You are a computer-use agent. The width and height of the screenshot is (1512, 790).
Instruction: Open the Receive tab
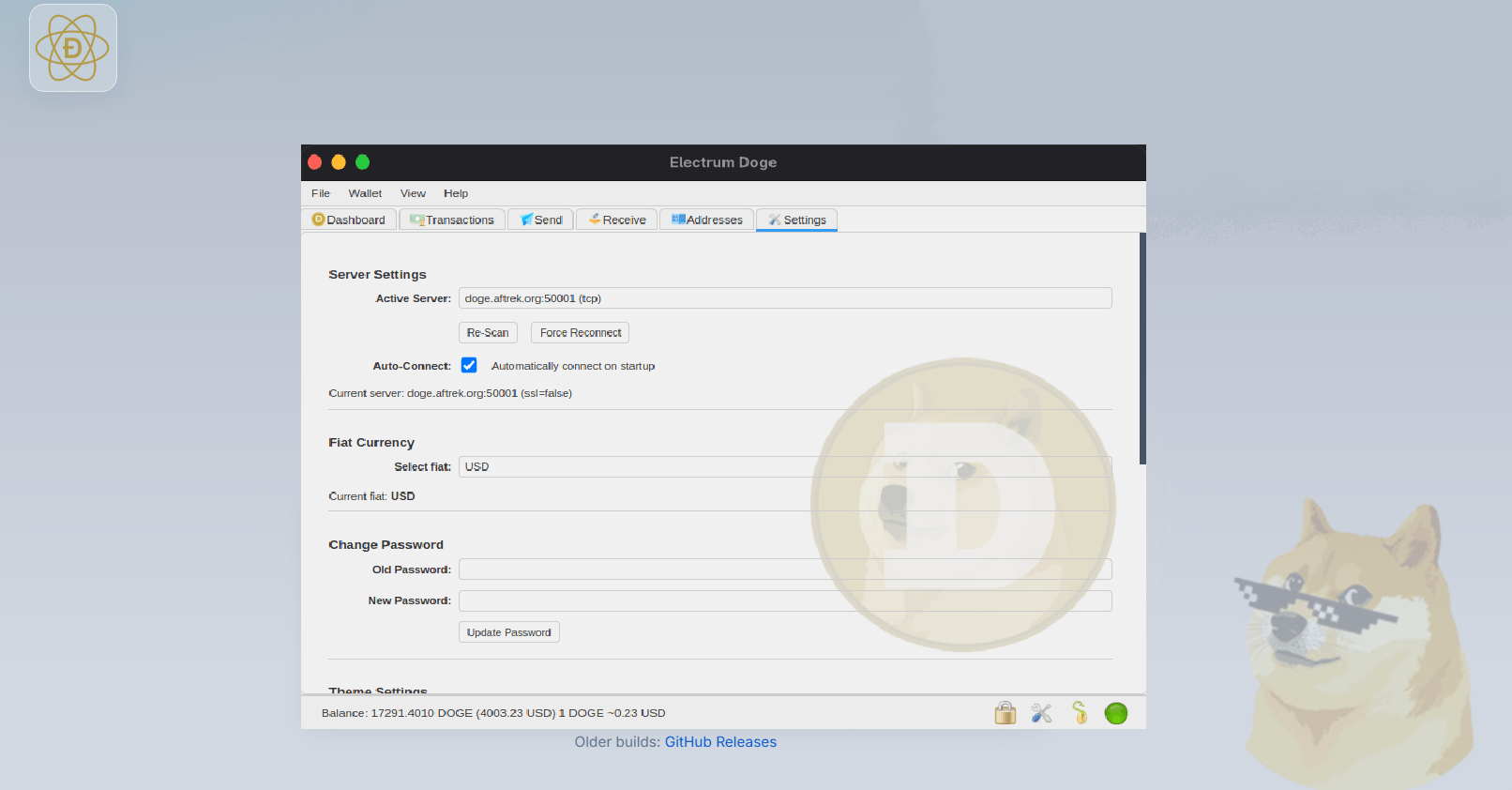point(617,220)
